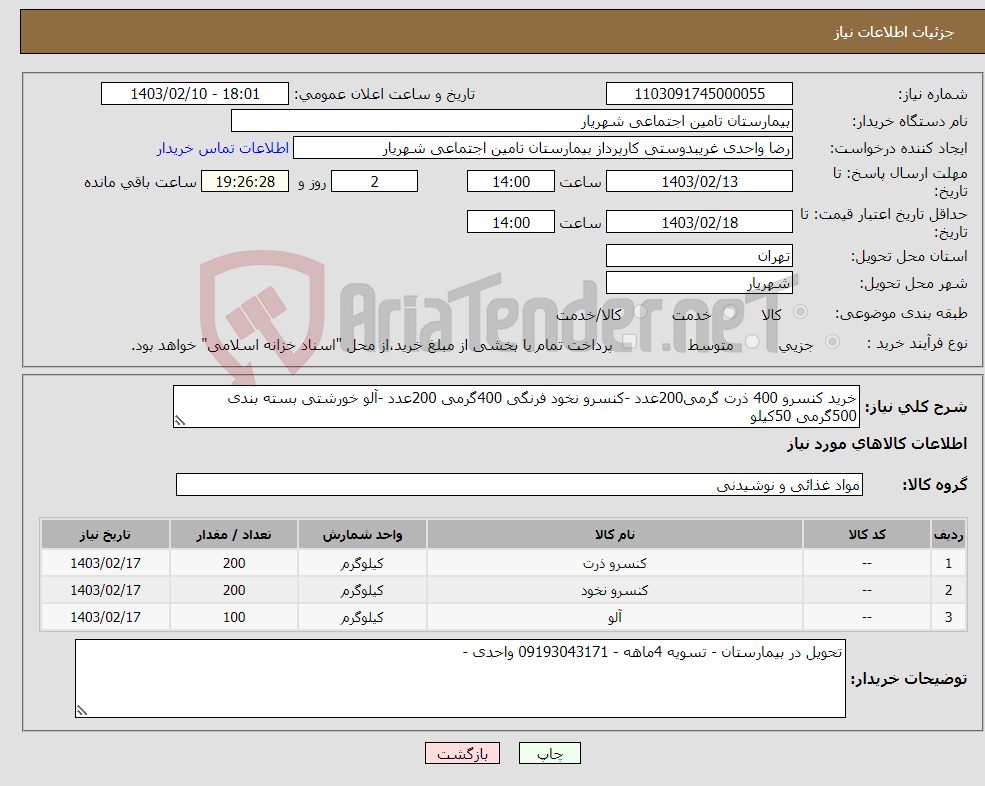Click the delivery province field تهران
This screenshot has height=786, width=985.
coord(699,256)
